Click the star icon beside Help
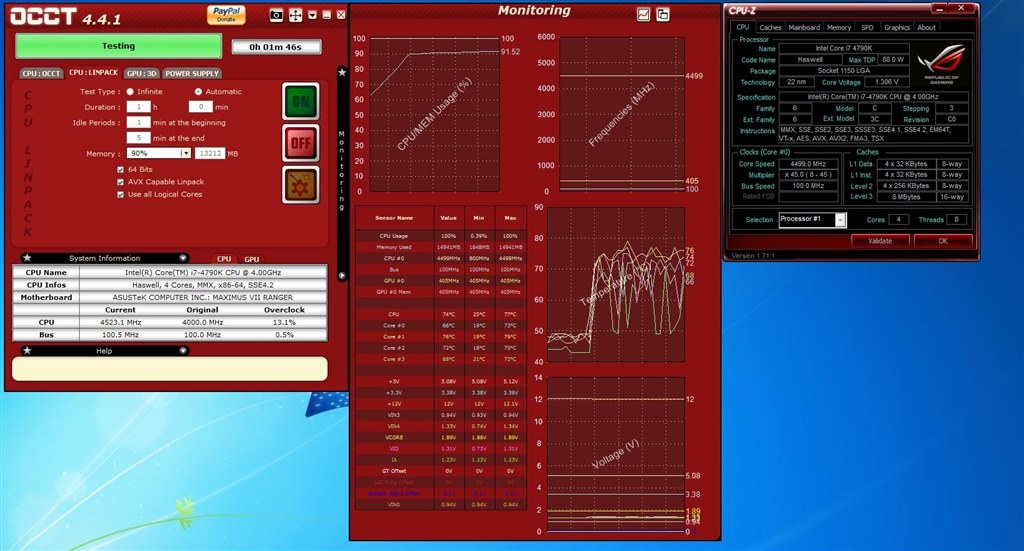 coord(27,351)
